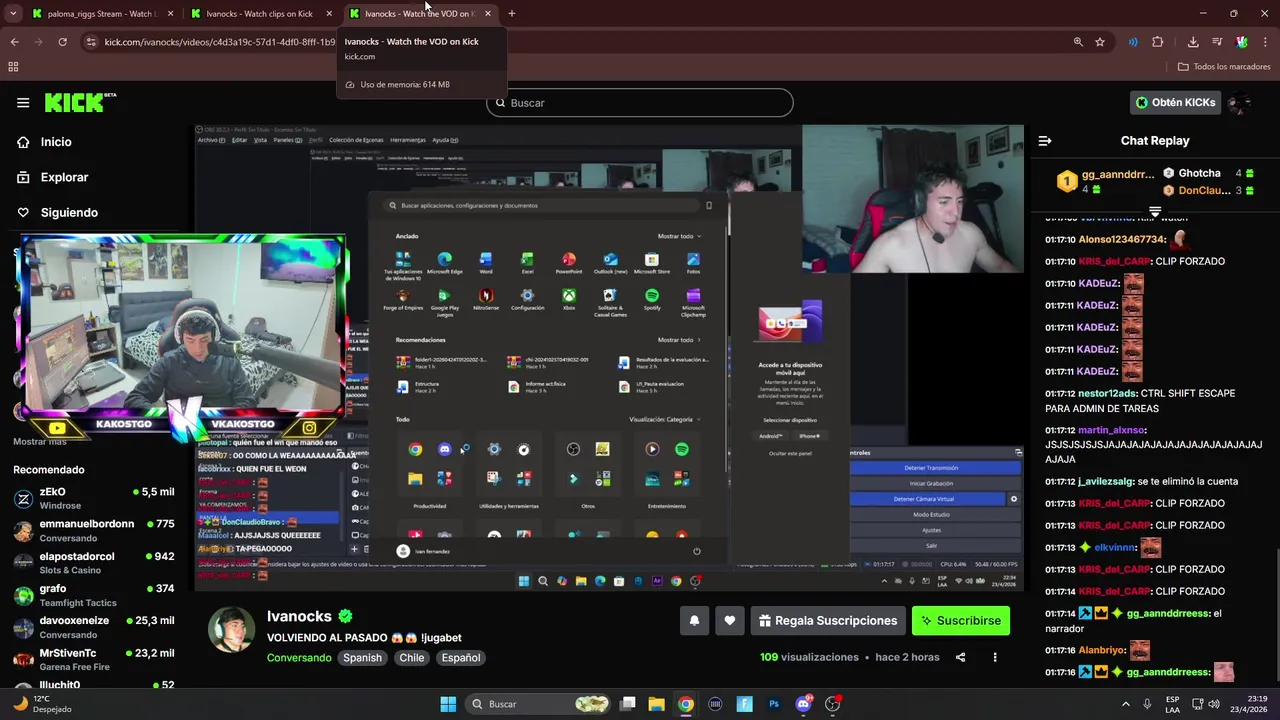Click chat username Alonso123467734
The width and height of the screenshot is (1280, 720).
[x=1121, y=239]
